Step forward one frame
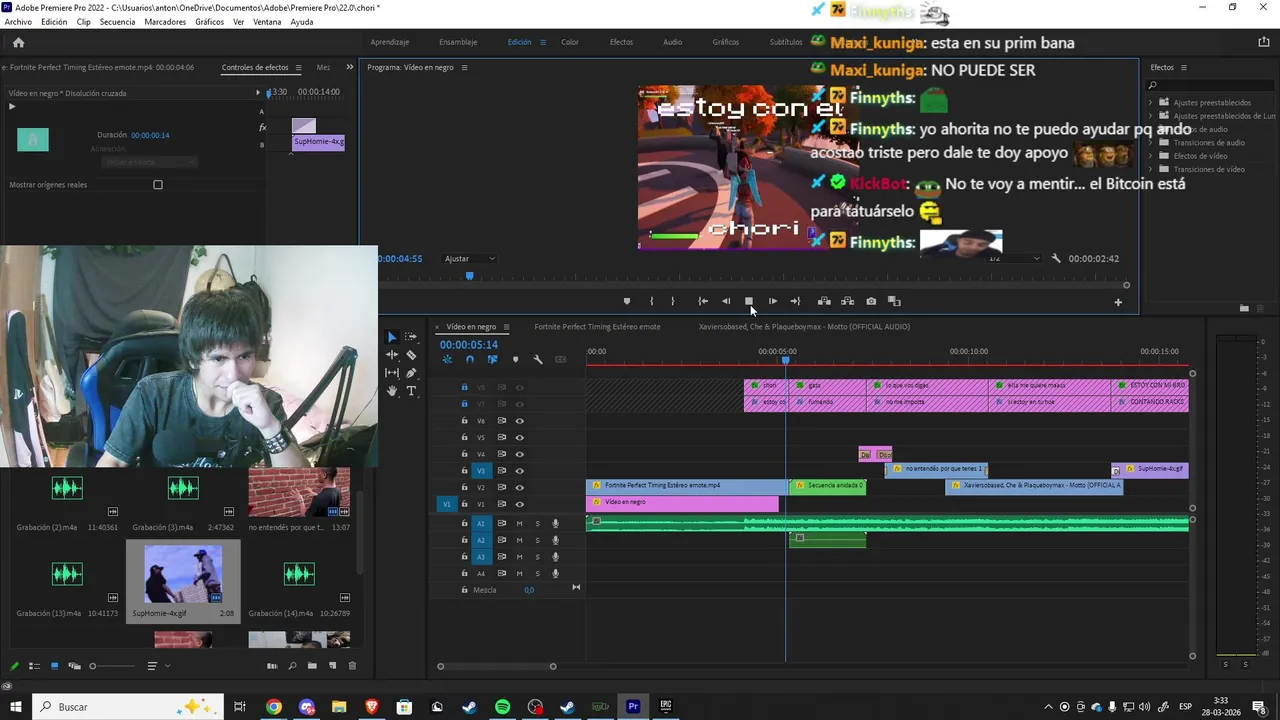This screenshot has width=1280, height=720. tap(772, 301)
